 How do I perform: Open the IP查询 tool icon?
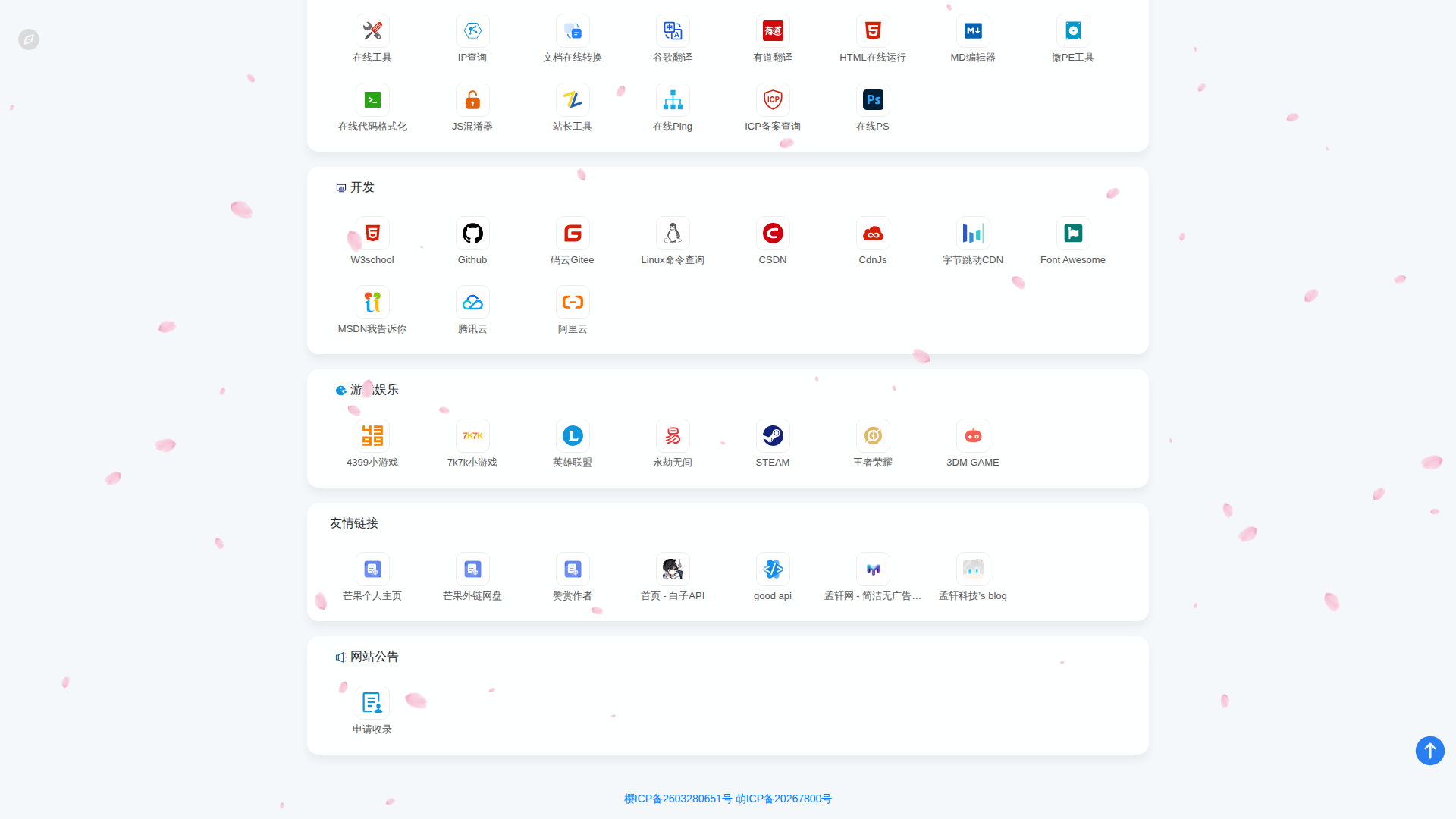[472, 31]
